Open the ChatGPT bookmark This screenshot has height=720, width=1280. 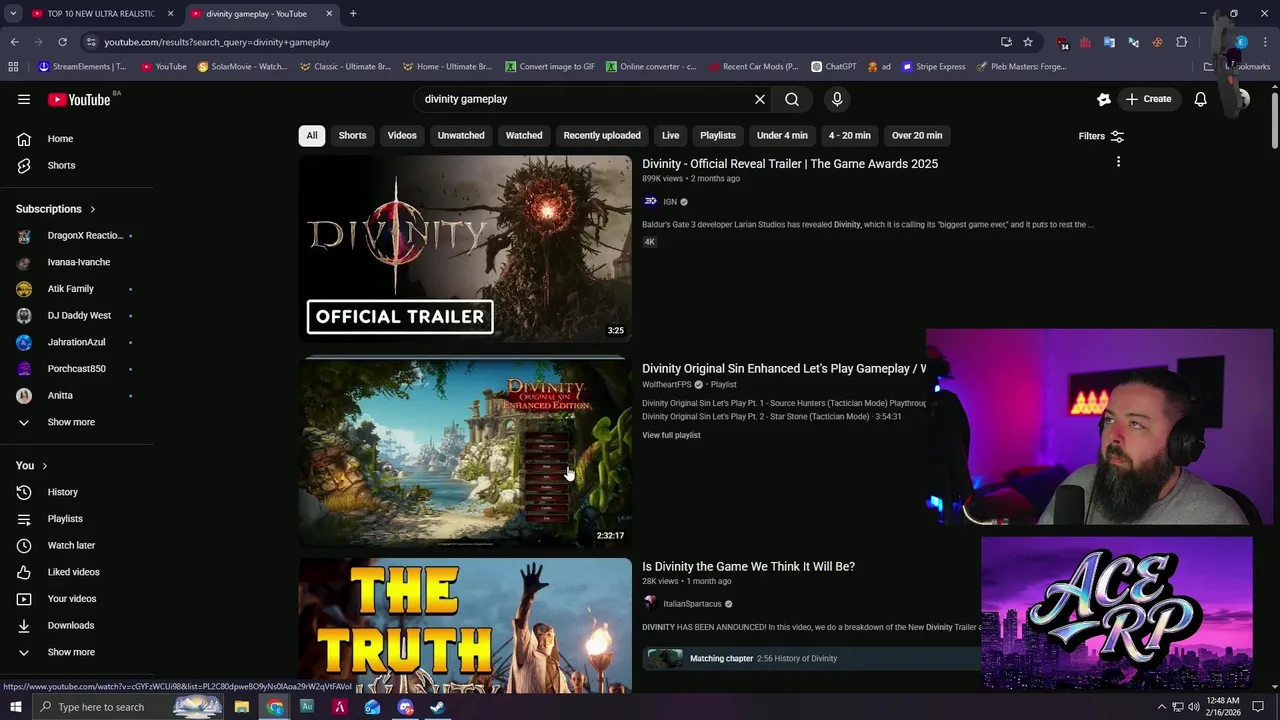coord(833,67)
